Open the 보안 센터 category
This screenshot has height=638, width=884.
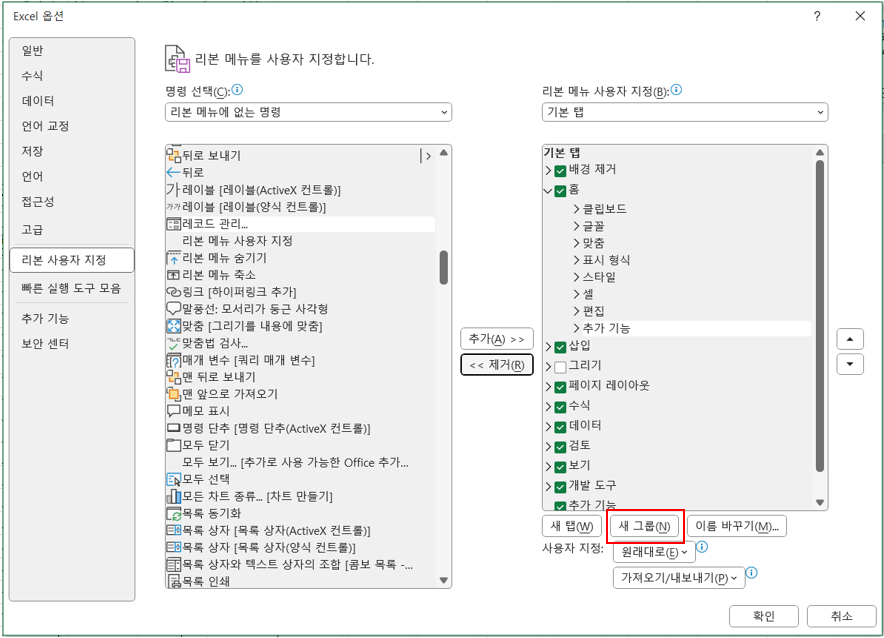[x=72, y=344]
